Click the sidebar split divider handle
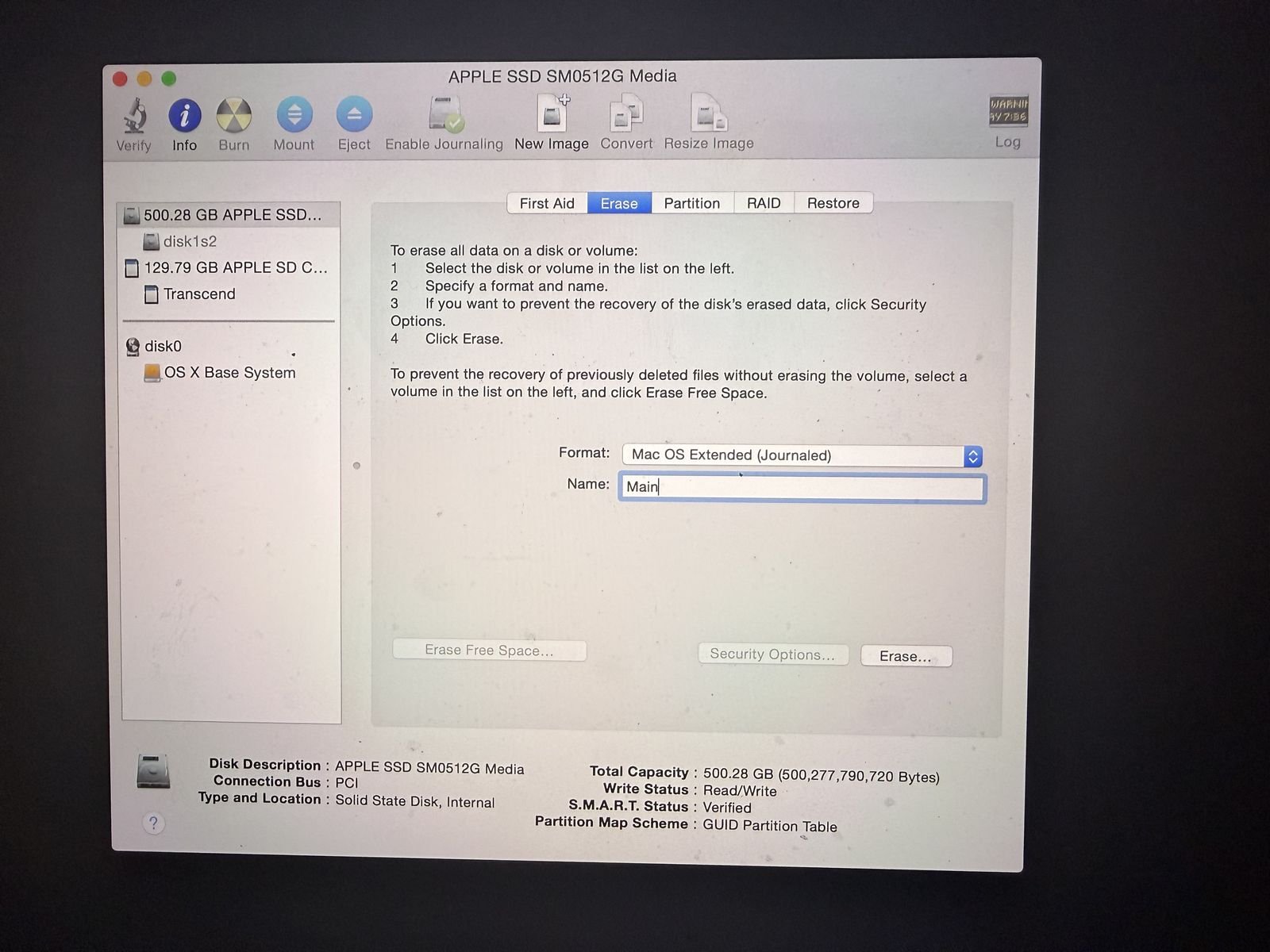 coord(356,466)
